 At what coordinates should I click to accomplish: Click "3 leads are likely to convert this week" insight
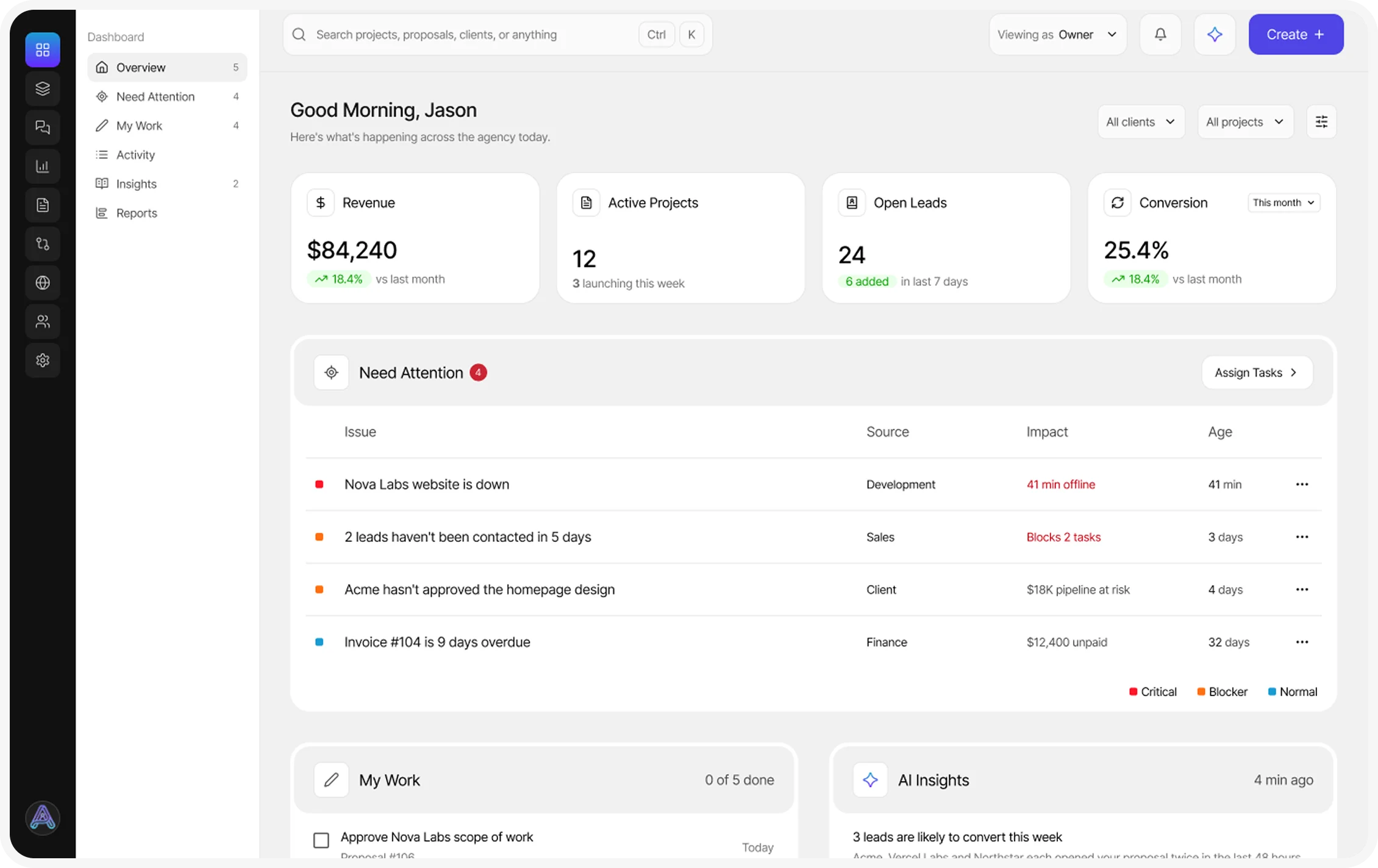(957, 837)
